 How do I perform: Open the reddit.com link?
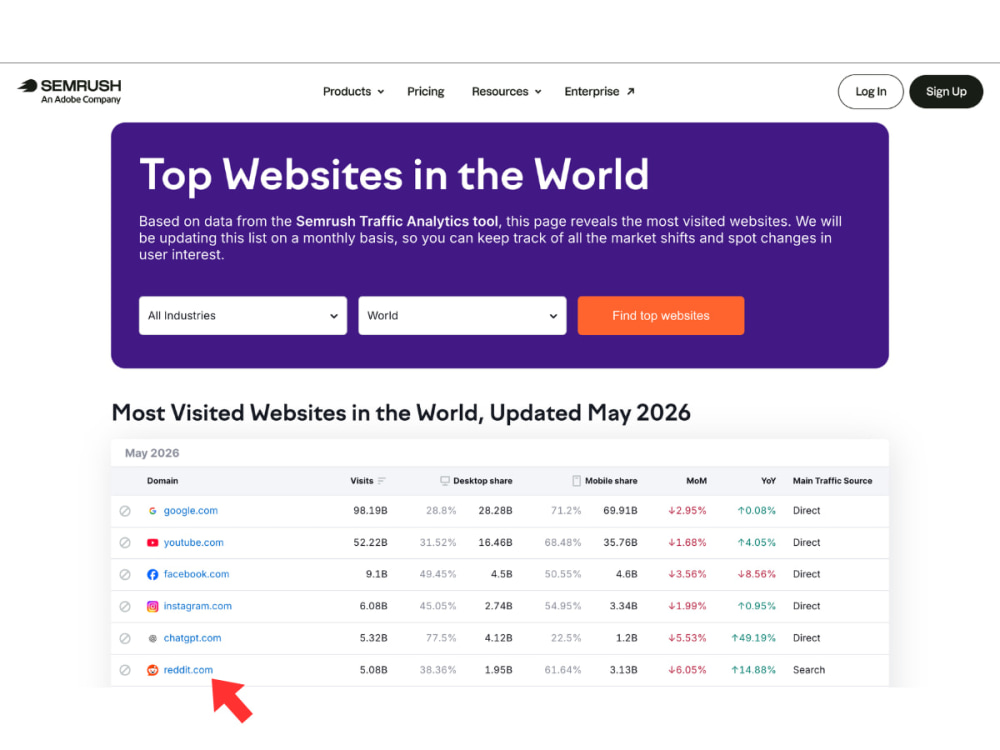tap(188, 670)
